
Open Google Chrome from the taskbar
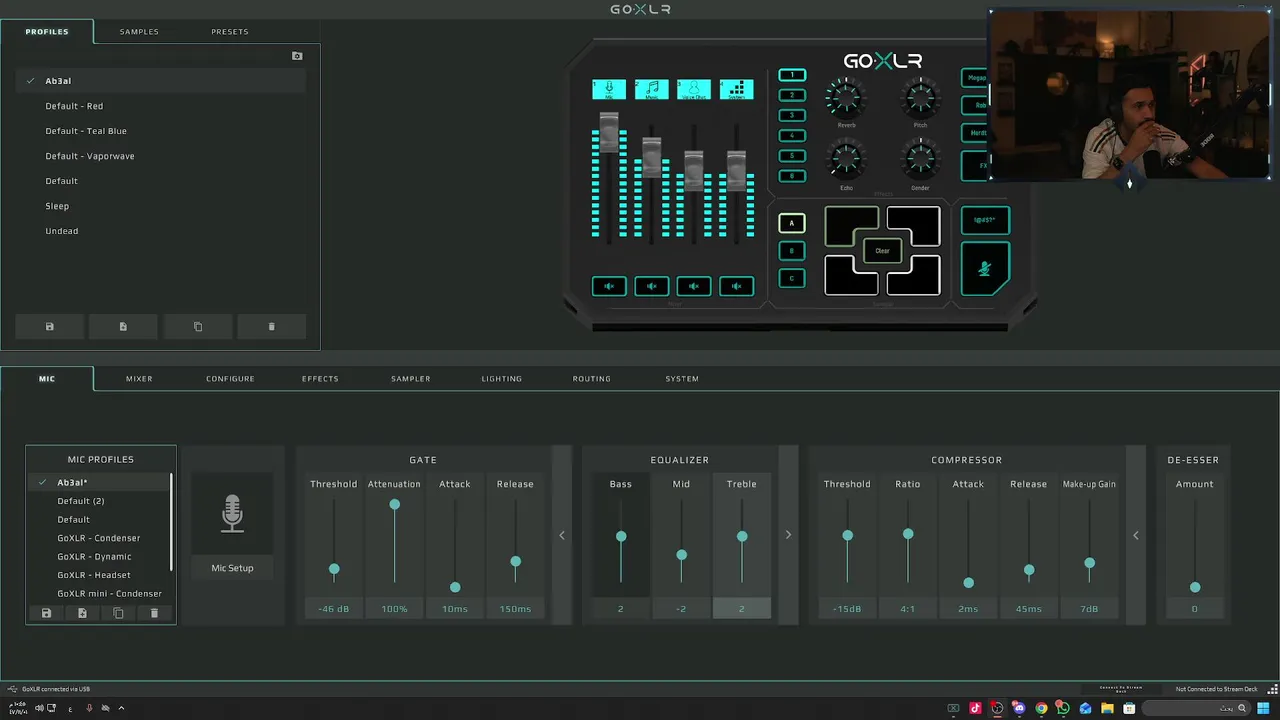point(1041,708)
